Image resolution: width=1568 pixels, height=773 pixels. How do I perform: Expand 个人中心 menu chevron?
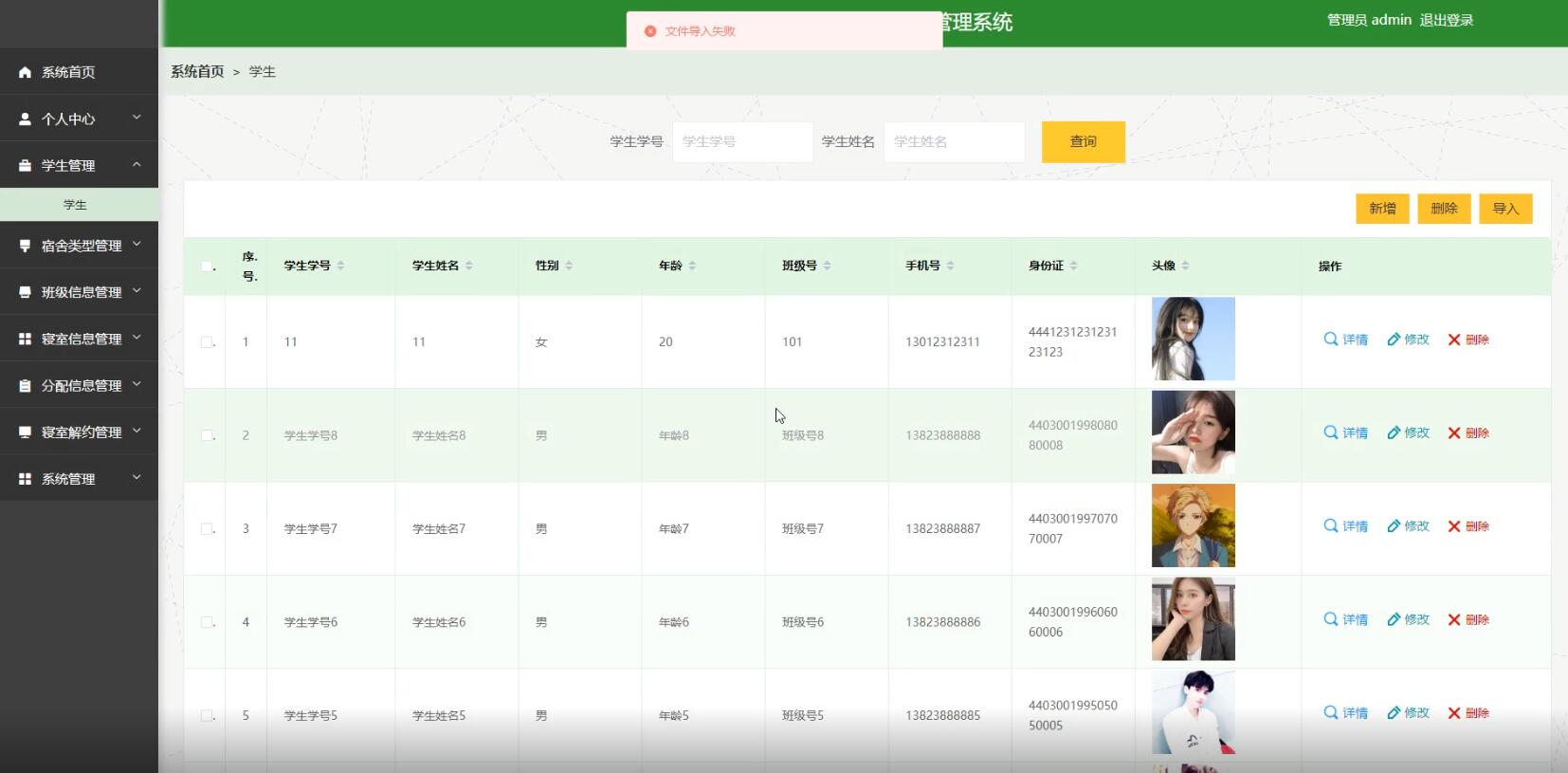coord(137,118)
